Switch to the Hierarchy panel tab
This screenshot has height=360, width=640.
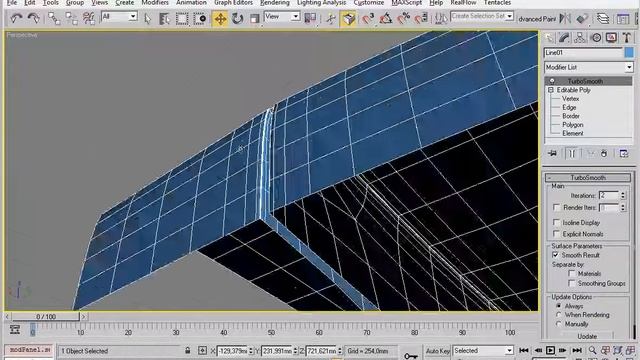tap(580, 38)
